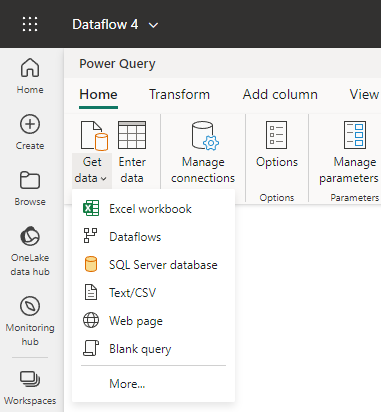Switch to the View ribbon tab
Viewport: 381px width, 412px height.
(x=364, y=95)
